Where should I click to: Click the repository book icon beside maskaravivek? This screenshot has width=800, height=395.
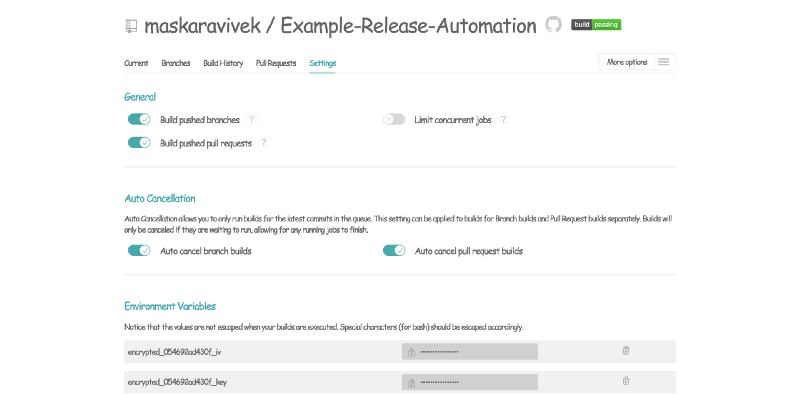pyautogui.click(x=131, y=27)
